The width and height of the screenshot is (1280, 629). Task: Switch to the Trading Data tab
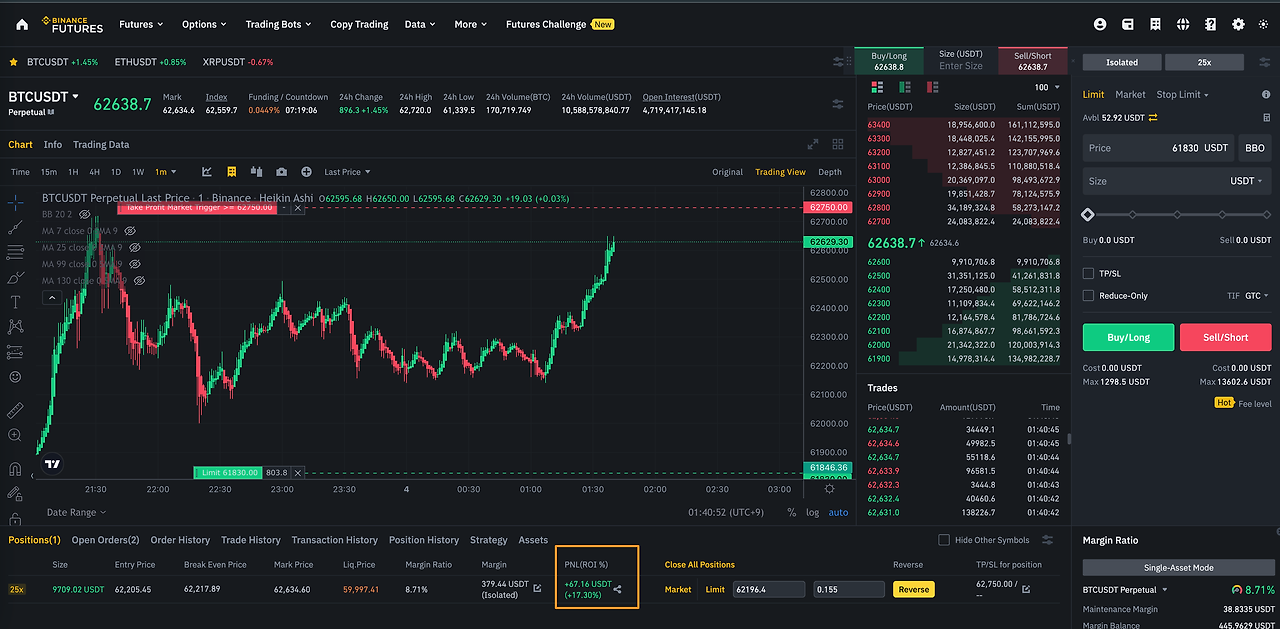101,144
